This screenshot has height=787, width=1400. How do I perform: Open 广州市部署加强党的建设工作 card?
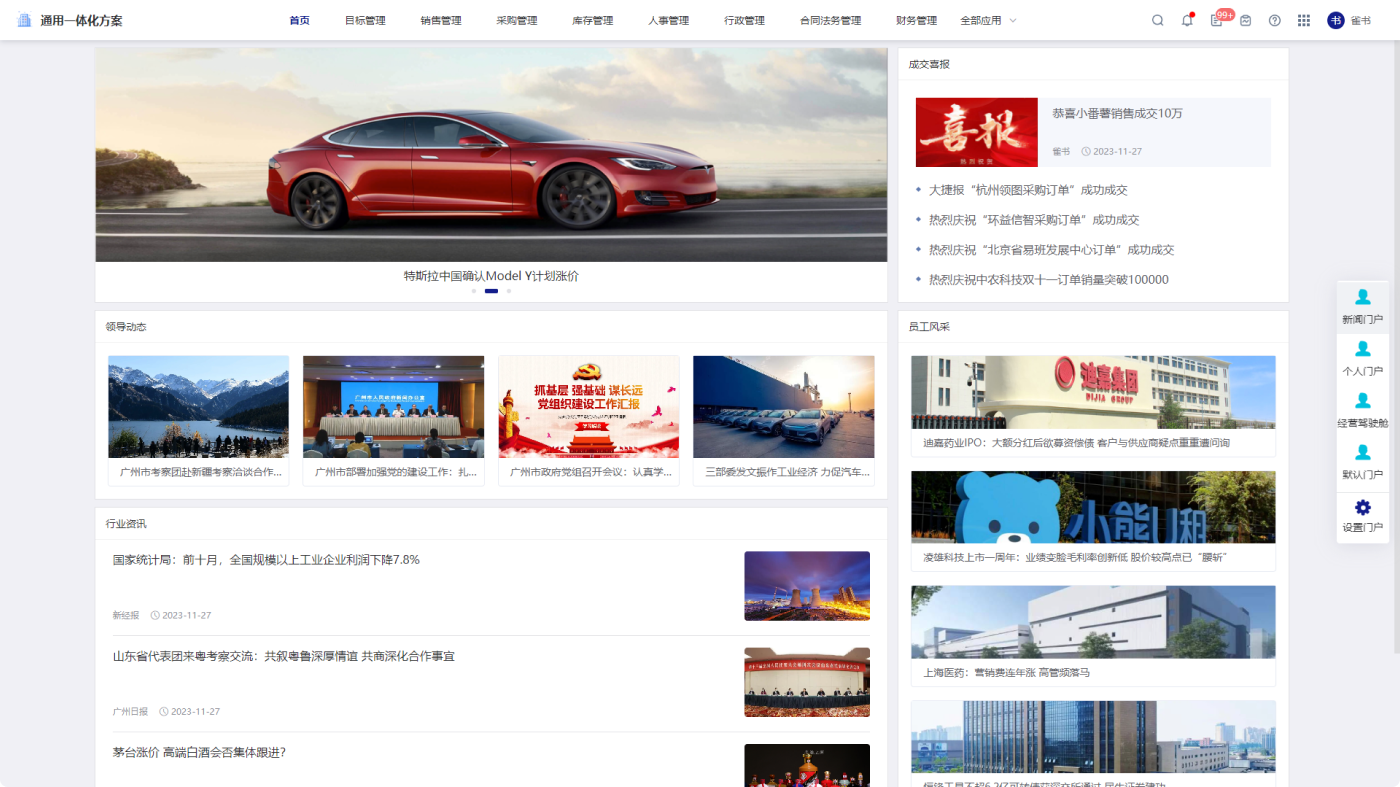click(x=393, y=421)
